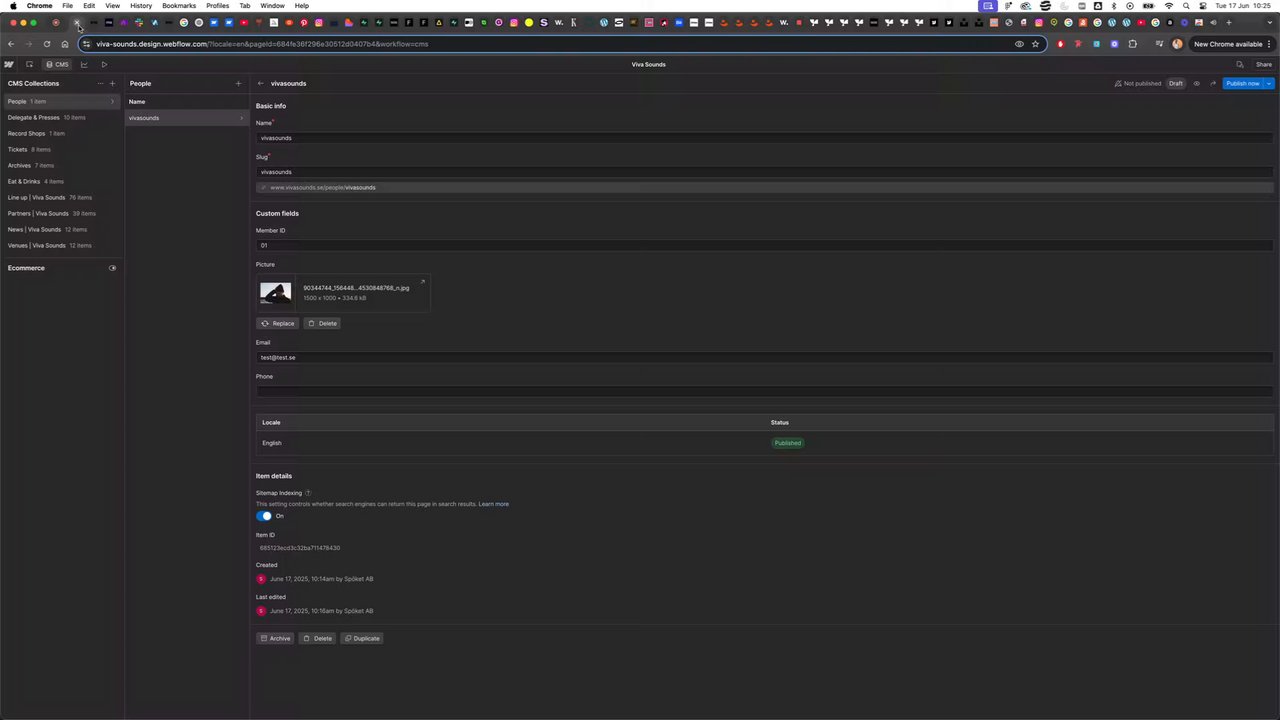
Task: Delete the picture file
Action: coord(322,323)
